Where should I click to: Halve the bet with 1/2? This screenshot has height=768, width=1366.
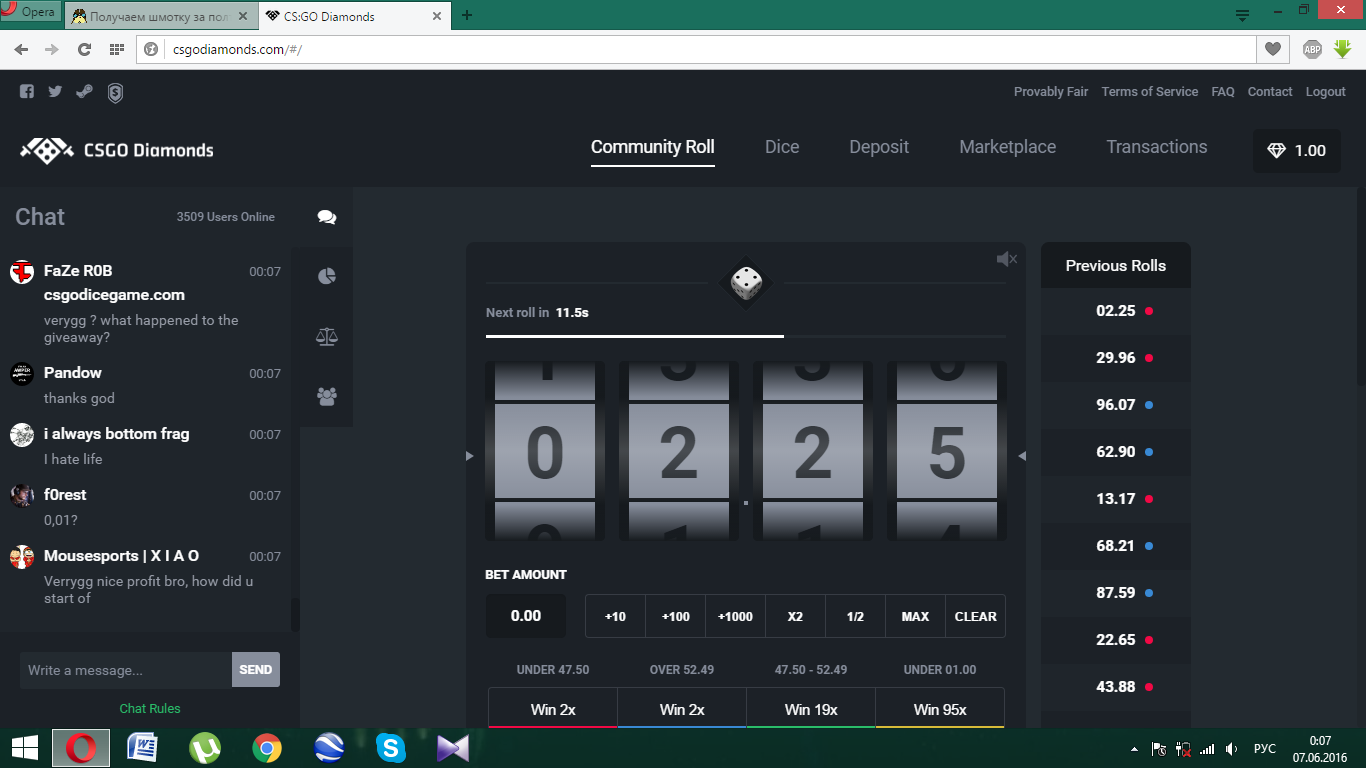tap(855, 616)
